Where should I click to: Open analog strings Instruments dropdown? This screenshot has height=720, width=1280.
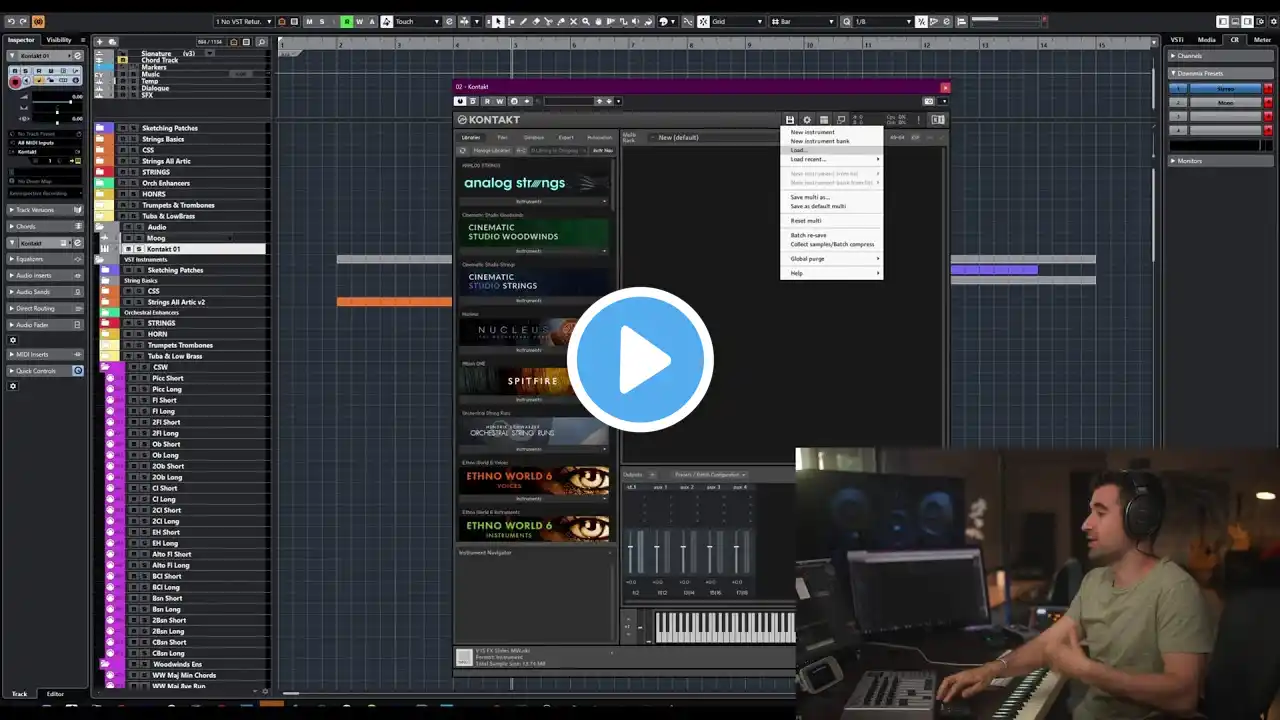[534, 201]
